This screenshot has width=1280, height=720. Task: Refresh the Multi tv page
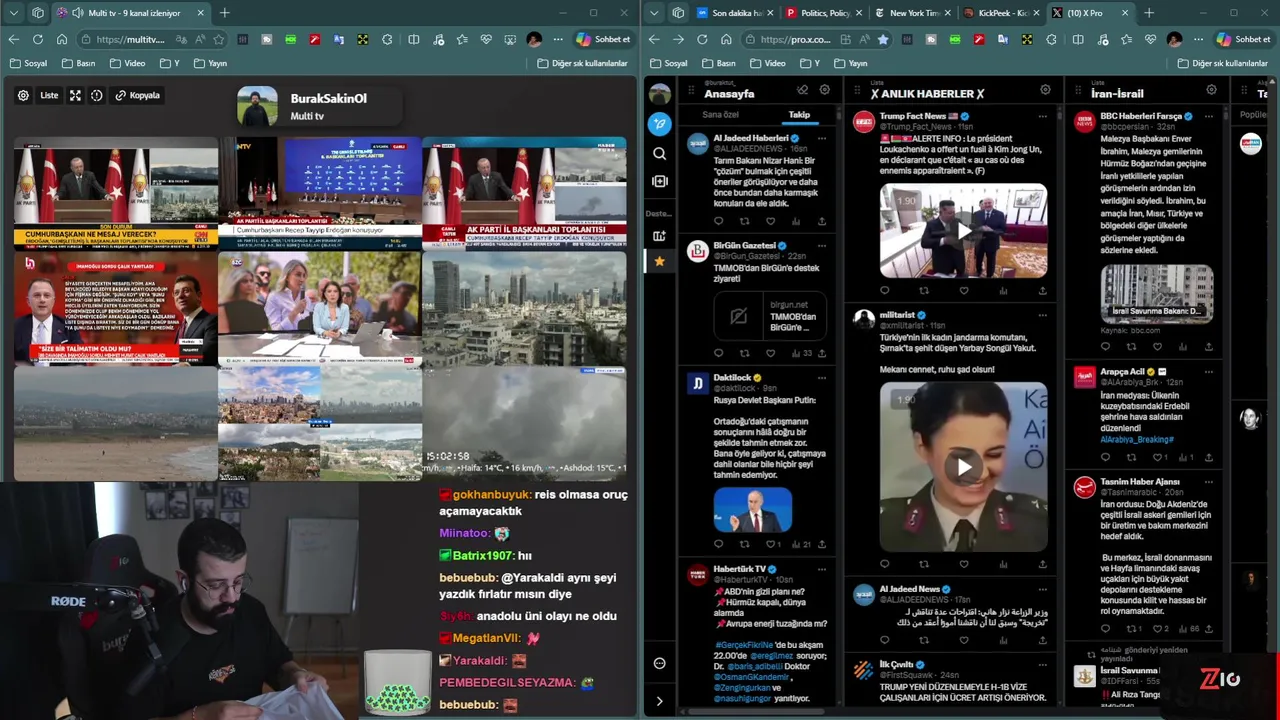click(37, 39)
